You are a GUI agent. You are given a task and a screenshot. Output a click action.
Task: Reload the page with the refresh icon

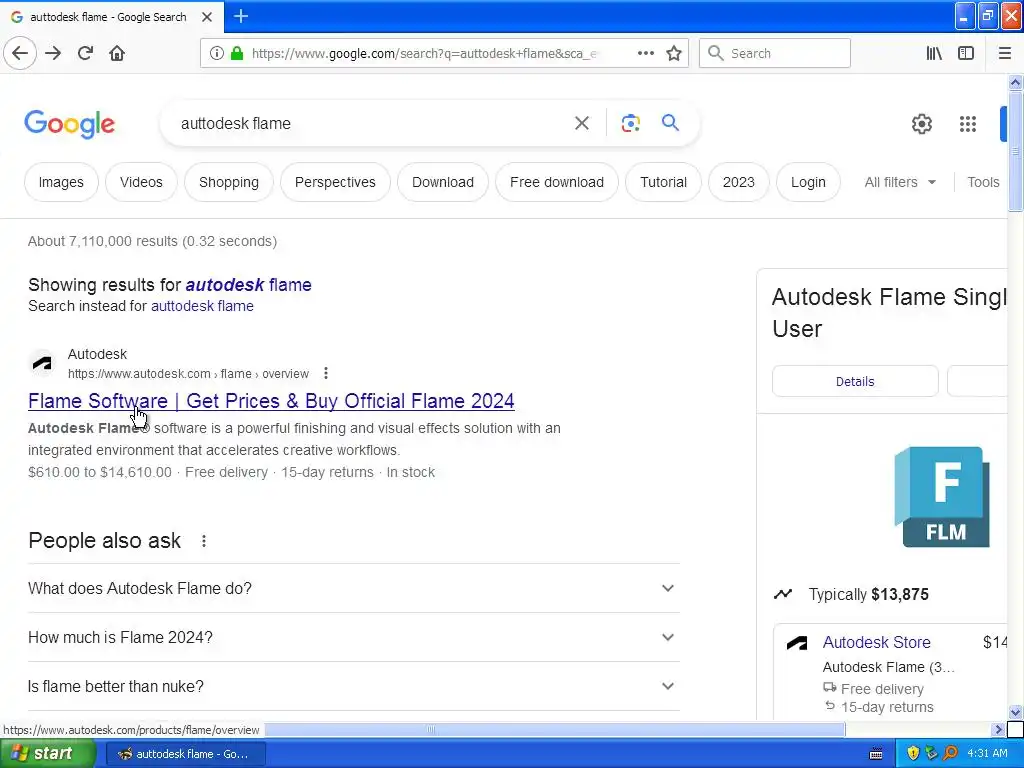coord(85,53)
